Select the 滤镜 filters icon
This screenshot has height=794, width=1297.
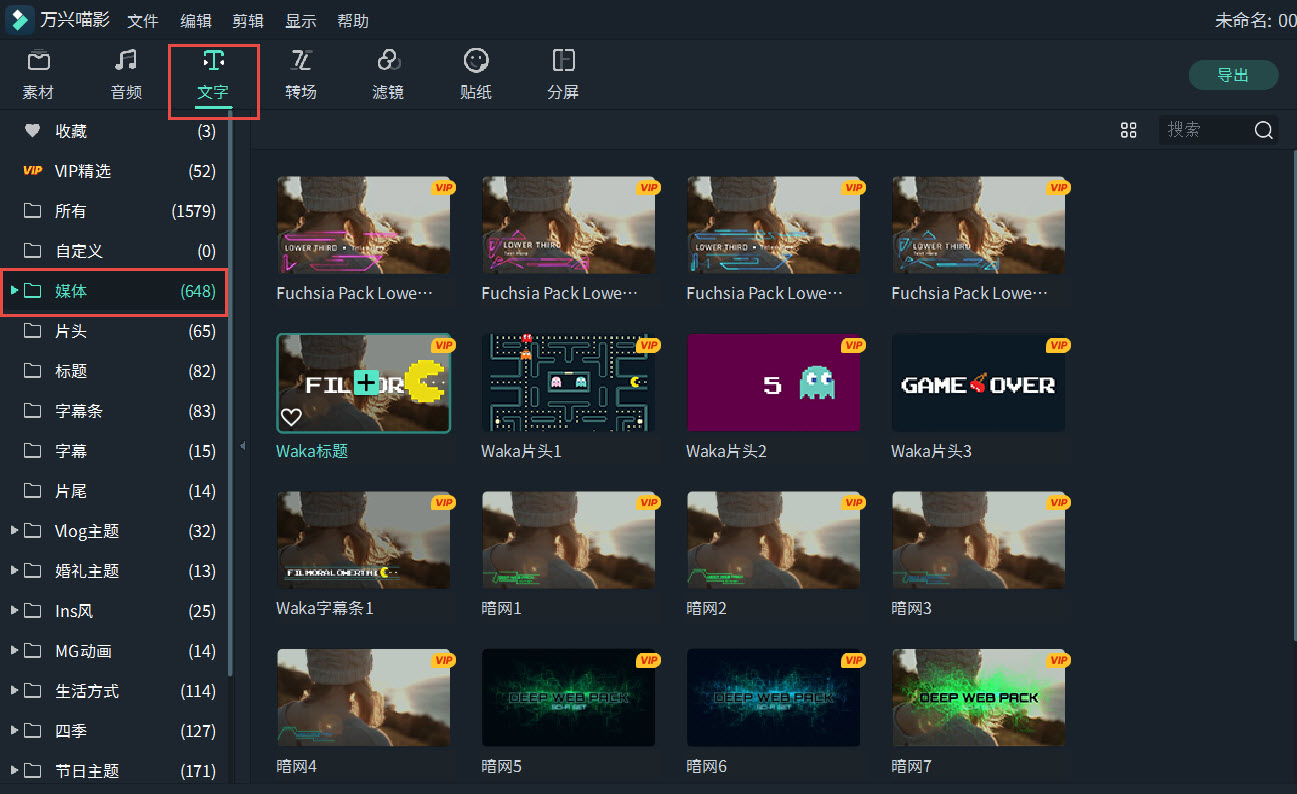click(x=388, y=62)
